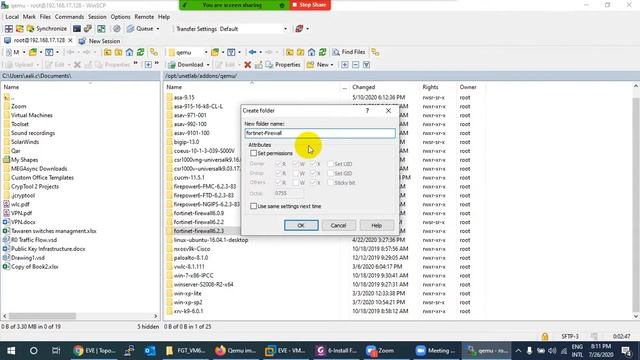Open Task View in the taskbar
Screen dimensions: 640x360
click(x=56, y=350)
